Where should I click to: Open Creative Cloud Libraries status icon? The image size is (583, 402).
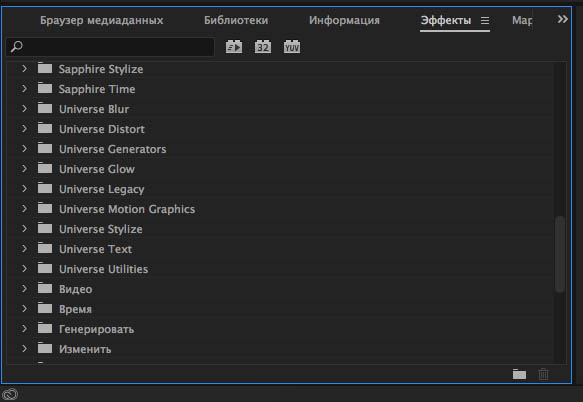click(10, 394)
